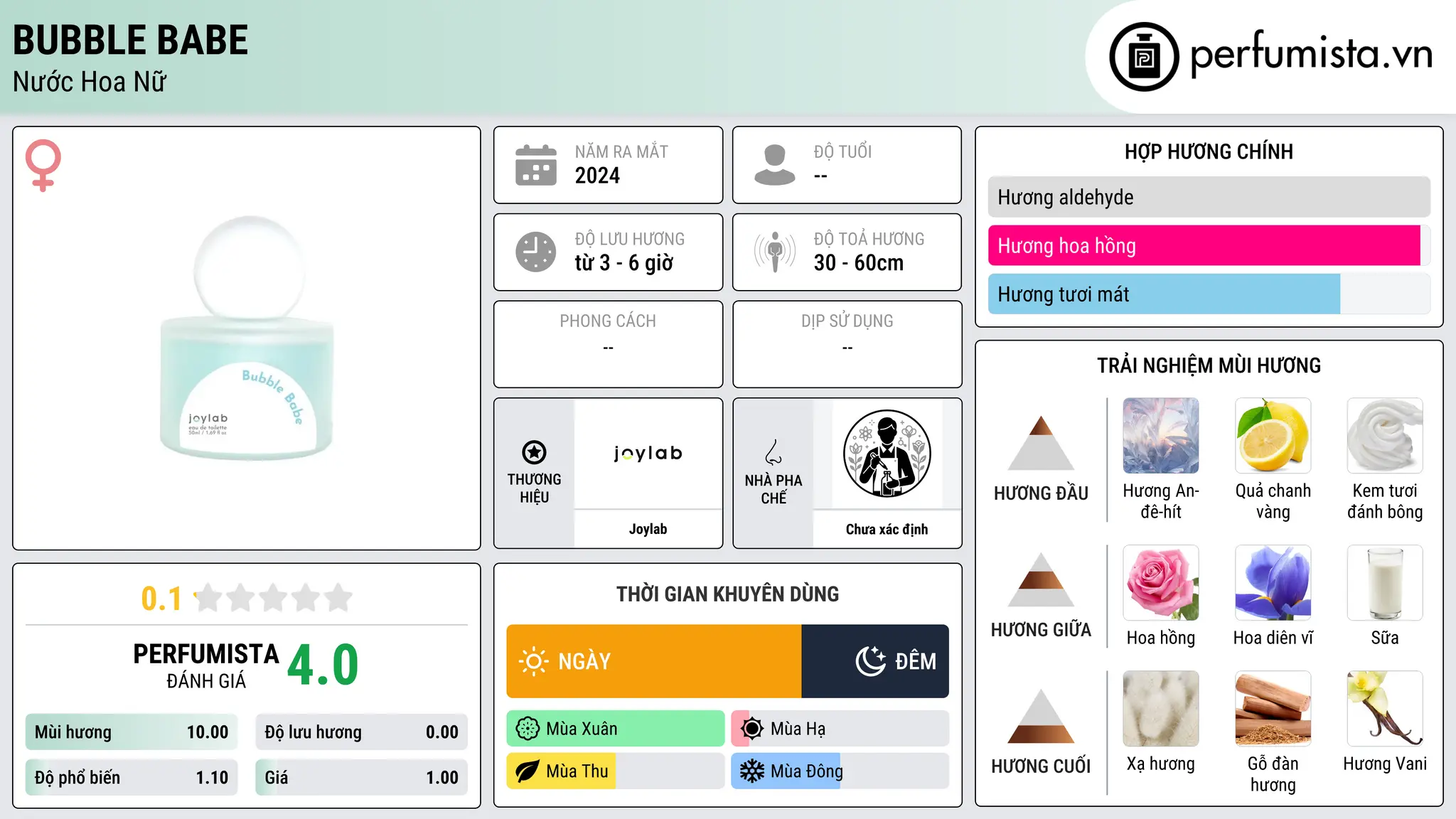Click the Thời gian khuyên dùng heading

coord(727,594)
